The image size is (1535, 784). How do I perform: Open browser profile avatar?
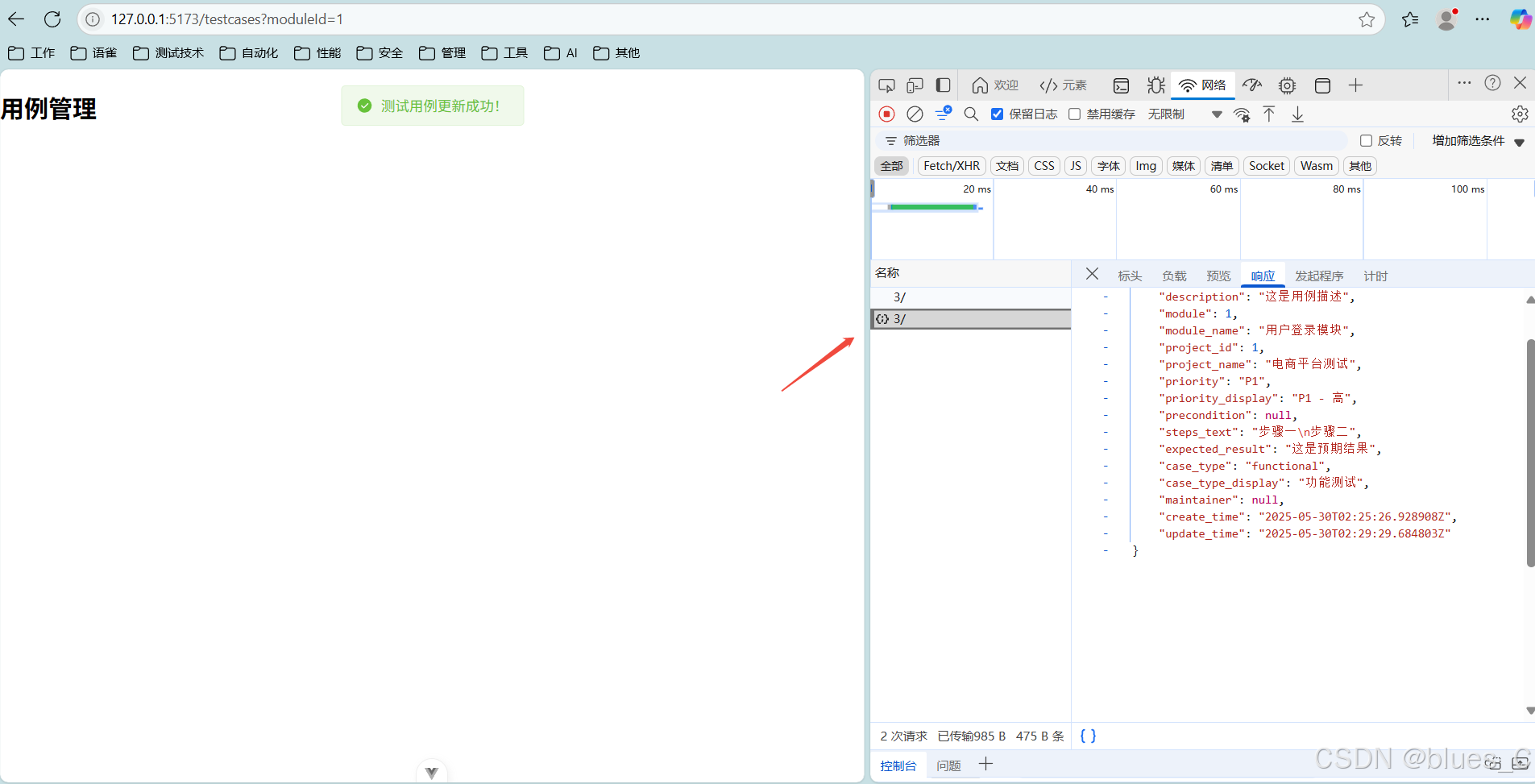[x=1447, y=19]
